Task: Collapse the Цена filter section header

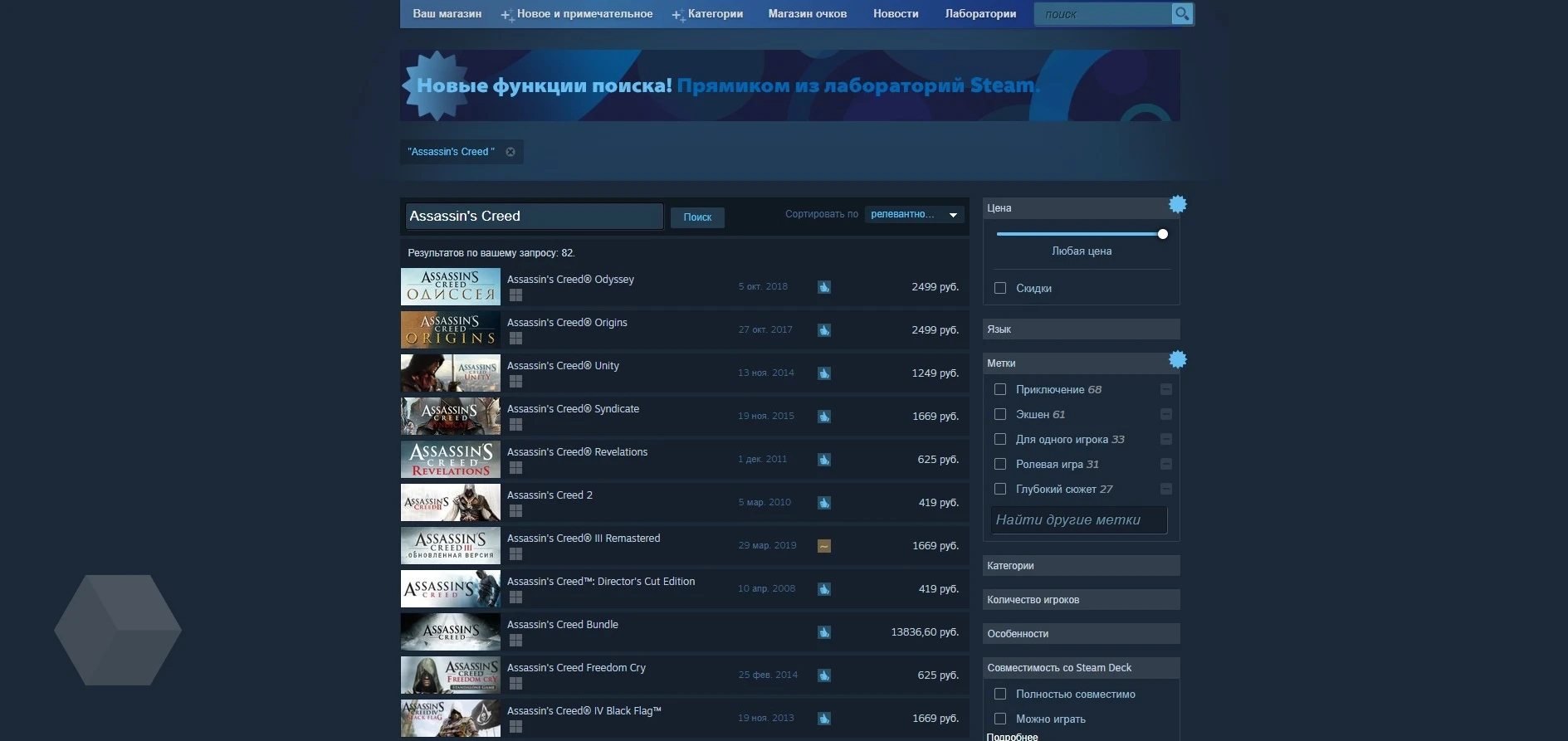Action: [1081, 208]
